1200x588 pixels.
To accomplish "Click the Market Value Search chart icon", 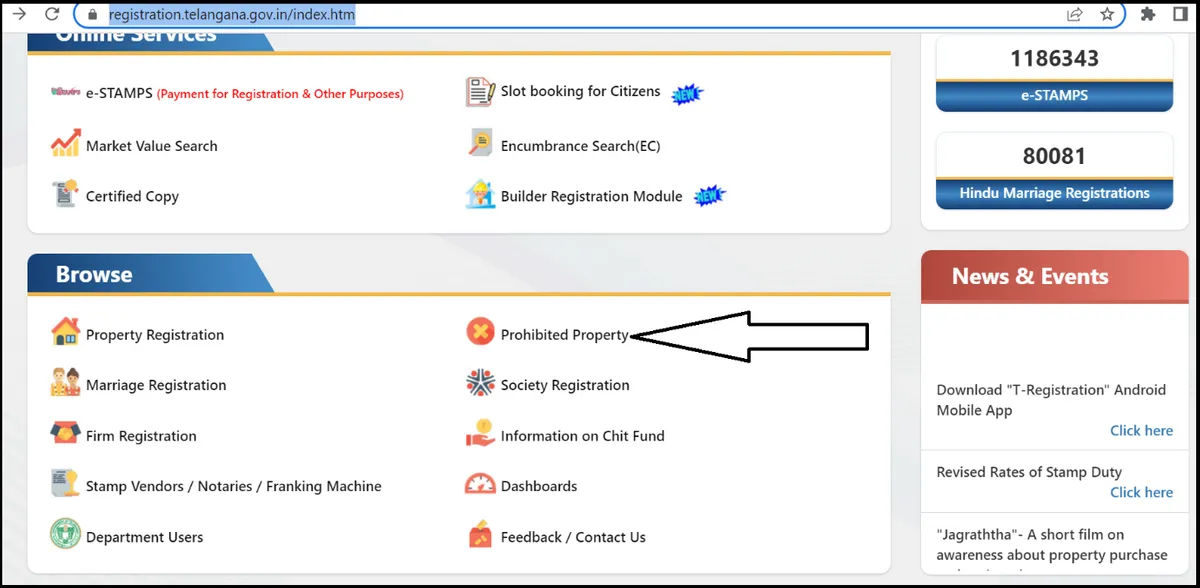I will [66, 145].
